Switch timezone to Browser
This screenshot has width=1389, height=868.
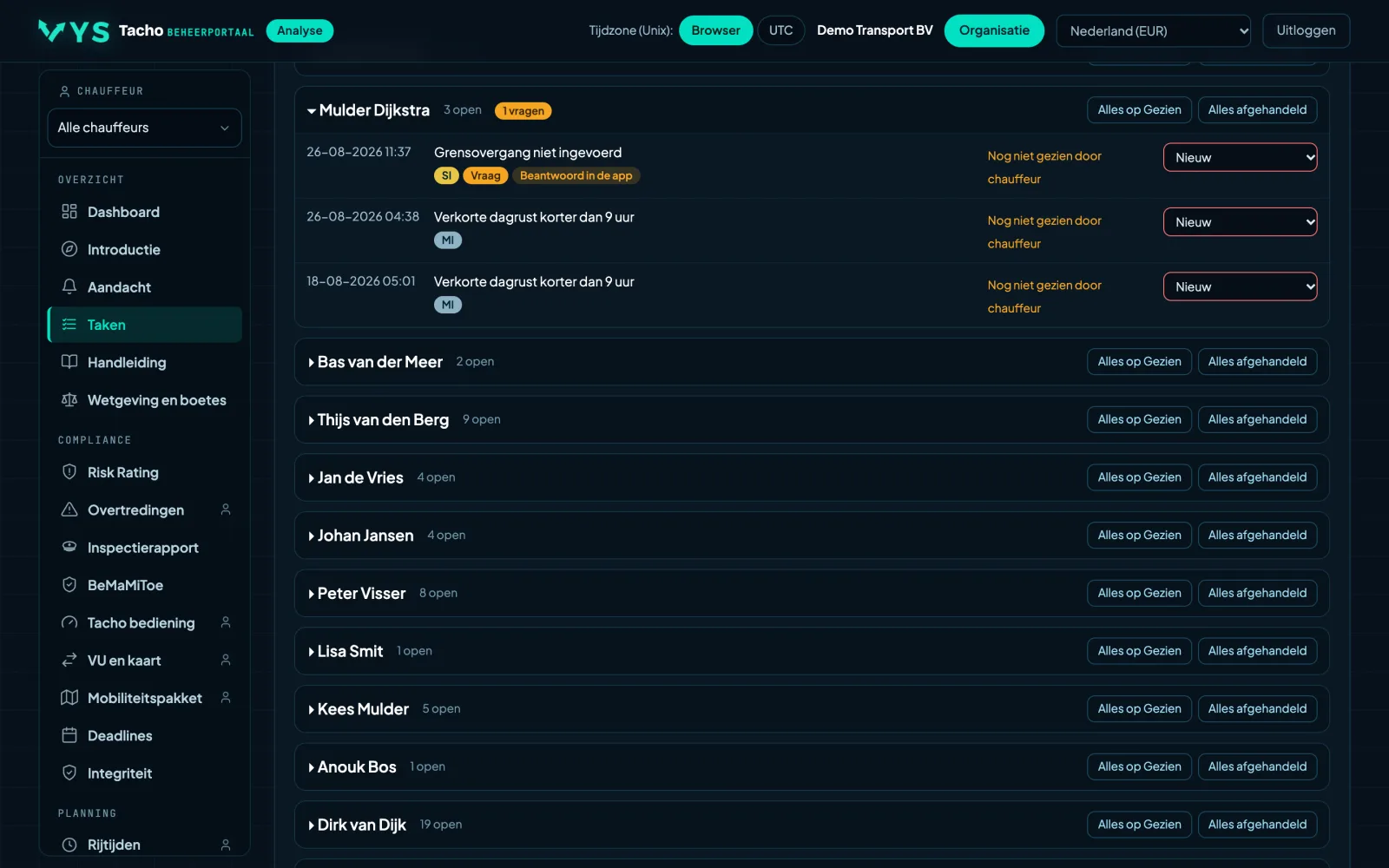(x=715, y=30)
